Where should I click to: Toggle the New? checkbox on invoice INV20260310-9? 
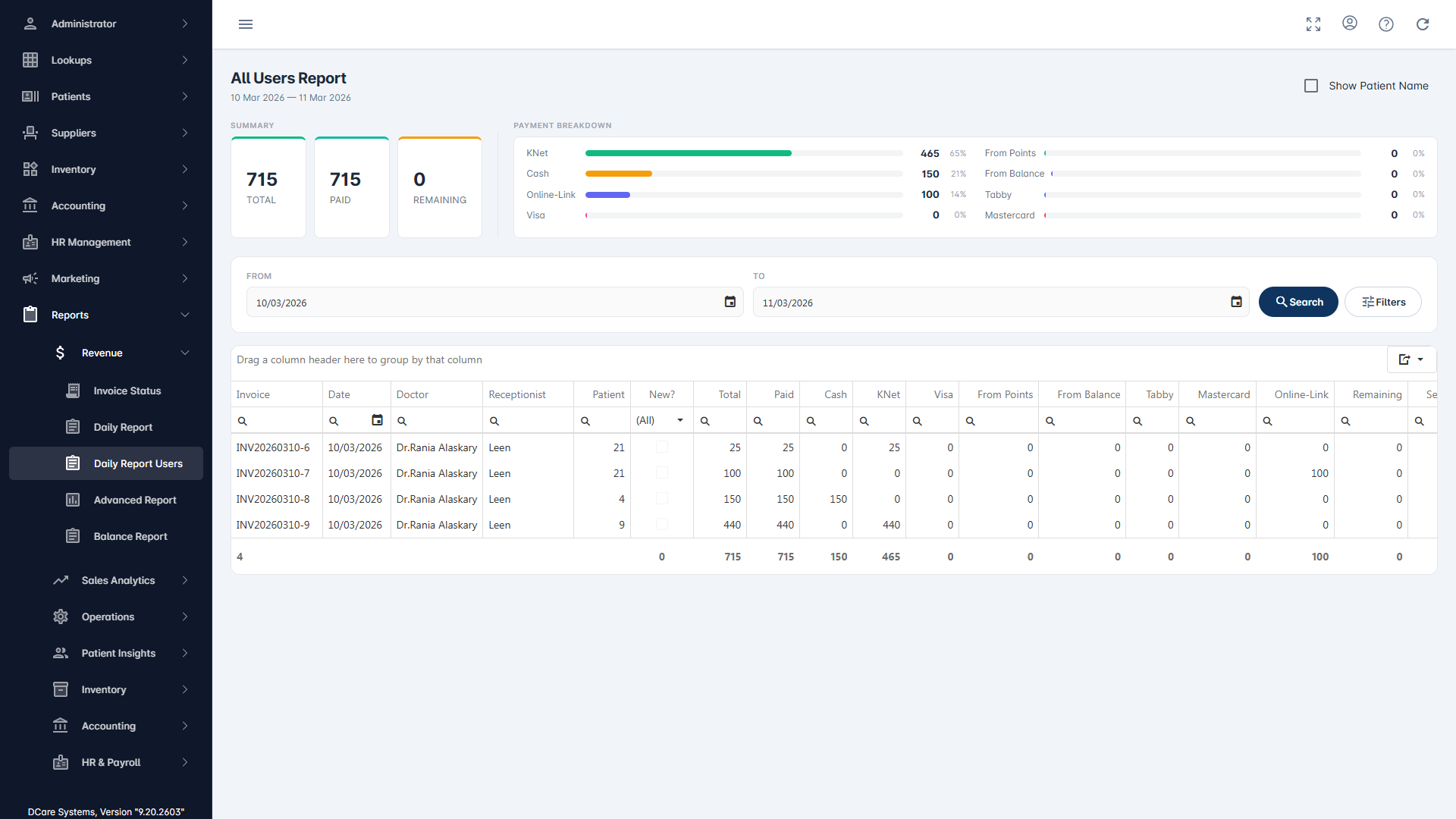click(x=662, y=524)
